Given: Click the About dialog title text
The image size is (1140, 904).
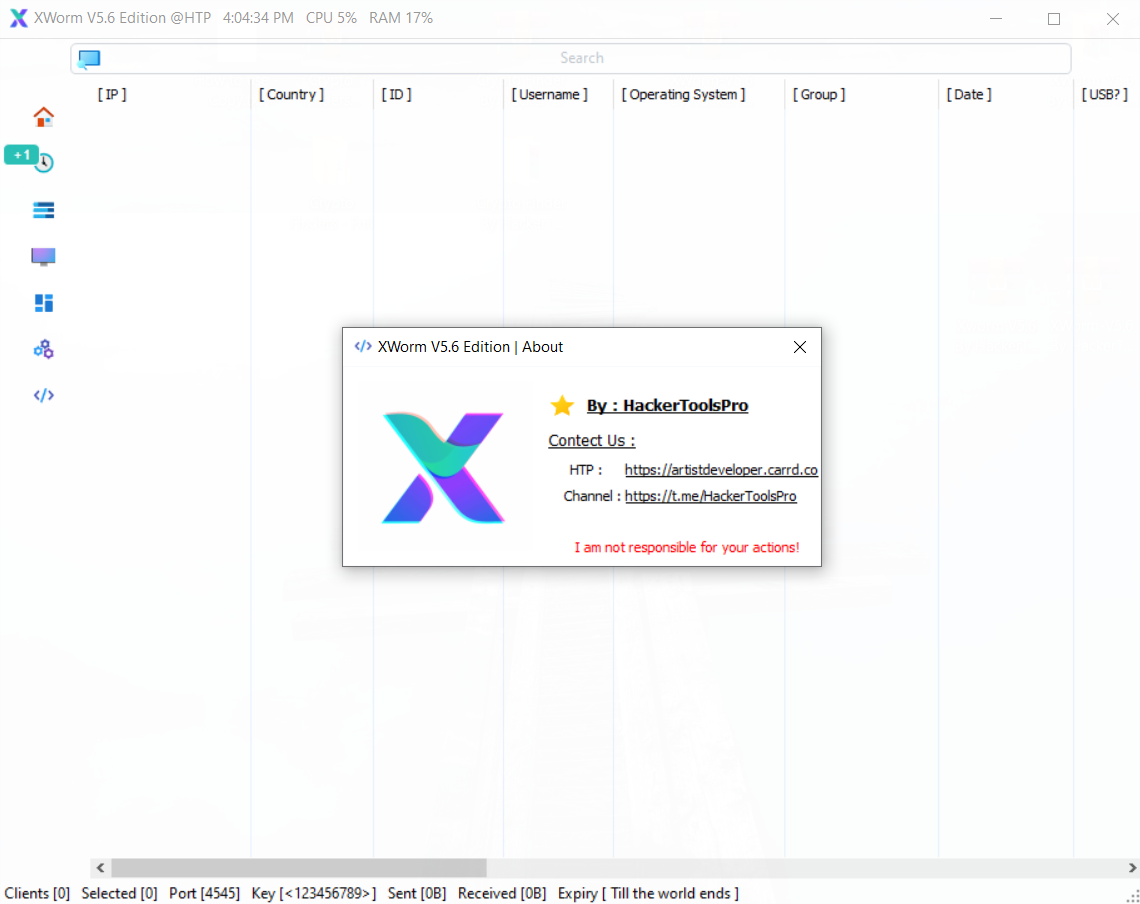Looking at the screenshot, I should [x=470, y=347].
